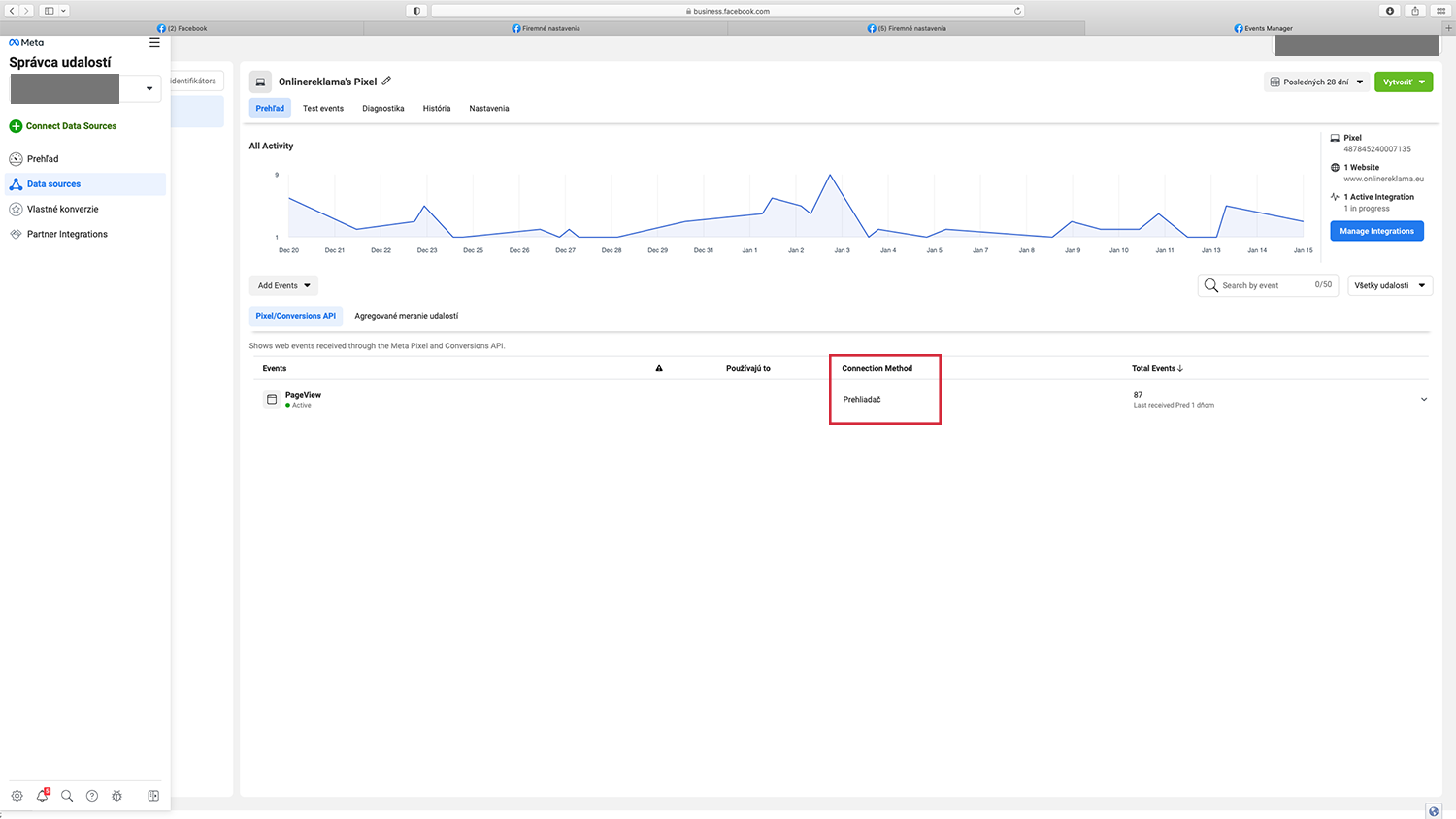
Task: Open the Všetky udalosti filter dropdown
Action: tap(1390, 285)
